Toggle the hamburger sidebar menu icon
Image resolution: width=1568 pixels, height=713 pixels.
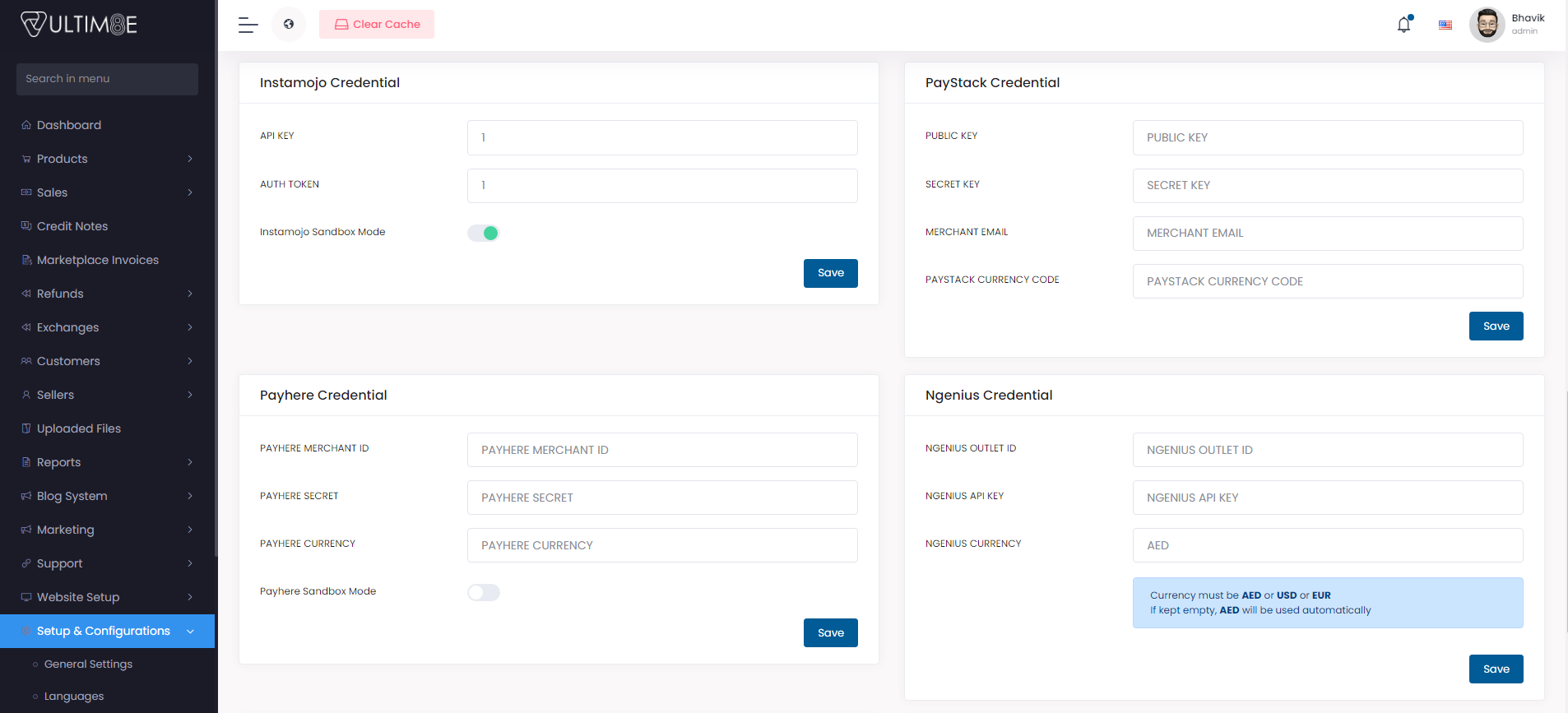pyautogui.click(x=248, y=25)
